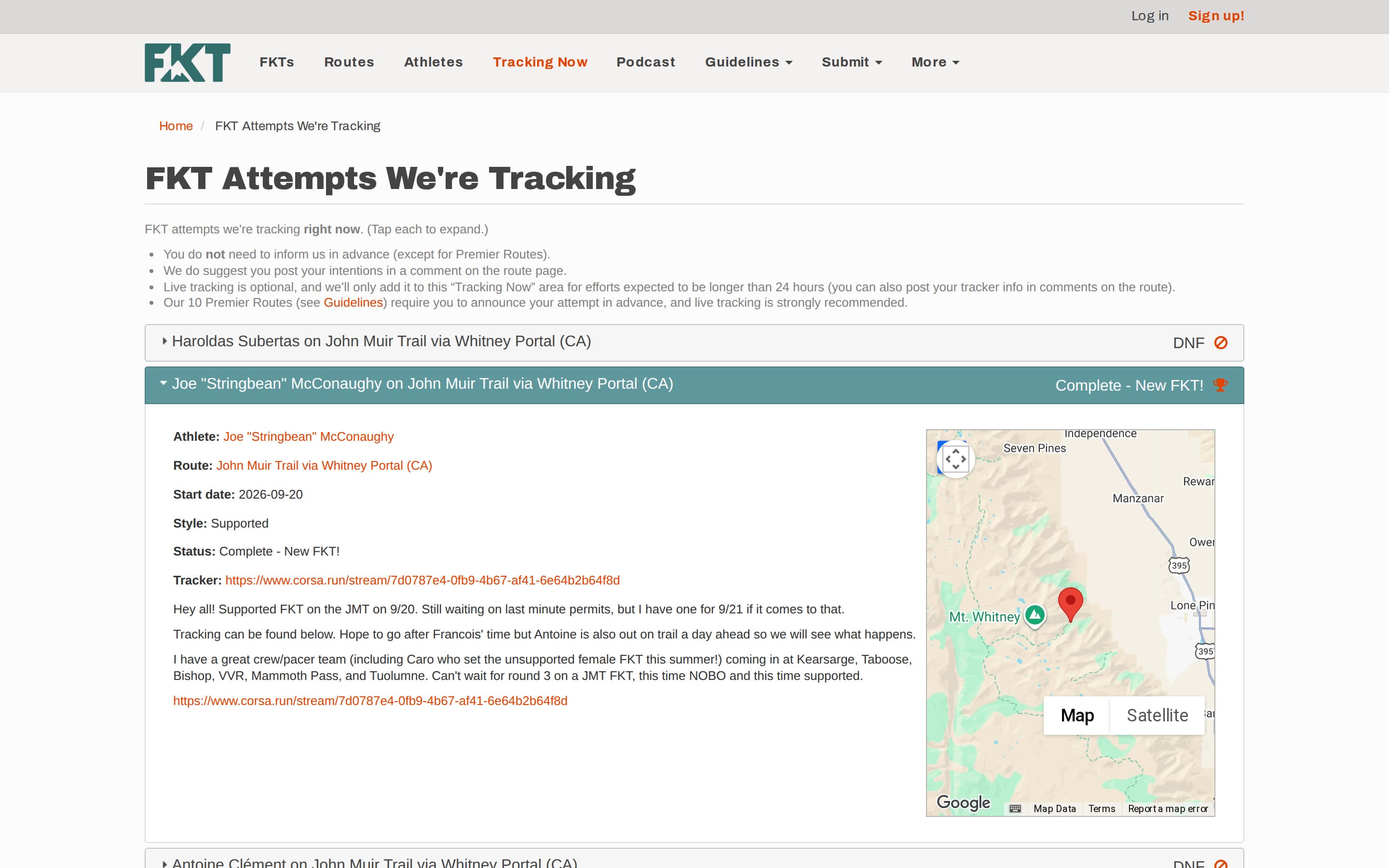
Task: Open the Submit dropdown menu
Action: point(852,62)
